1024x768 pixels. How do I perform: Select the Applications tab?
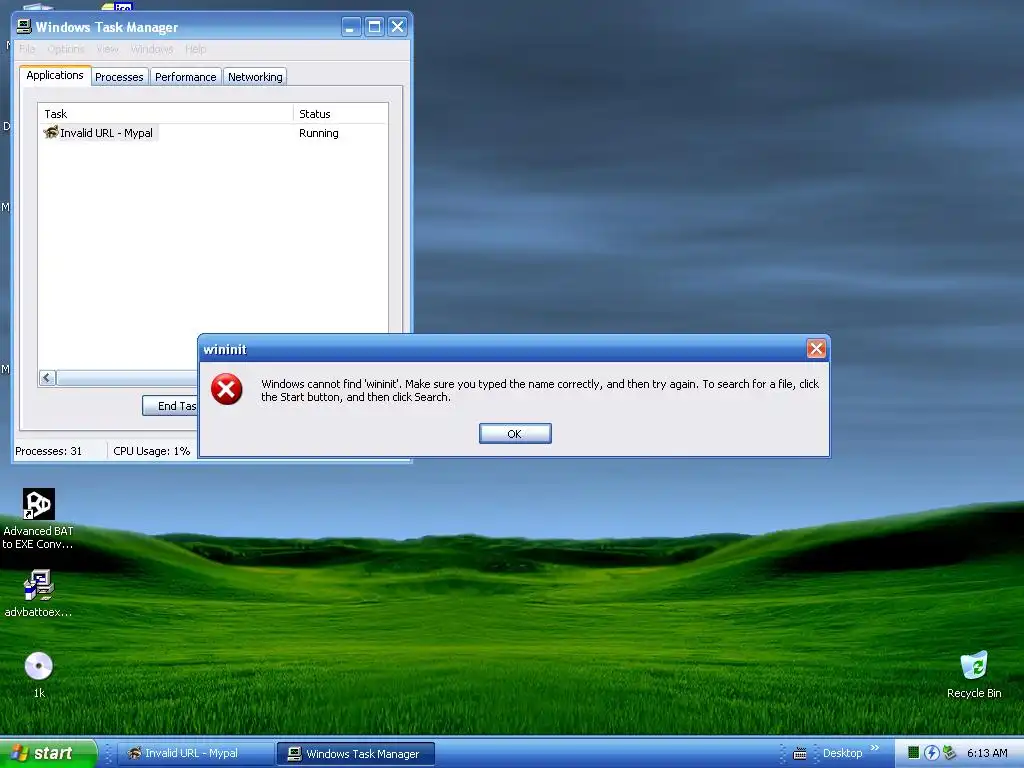[55, 75]
